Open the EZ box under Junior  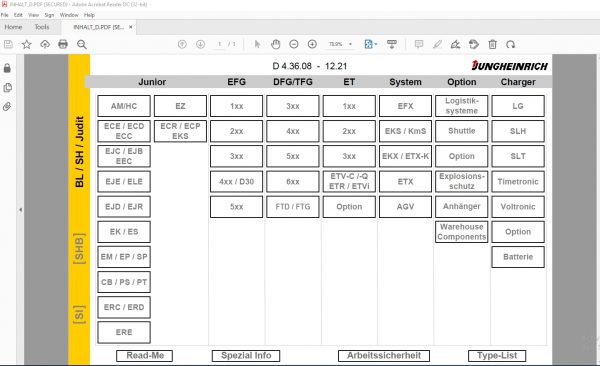pyautogui.click(x=180, y=106)
